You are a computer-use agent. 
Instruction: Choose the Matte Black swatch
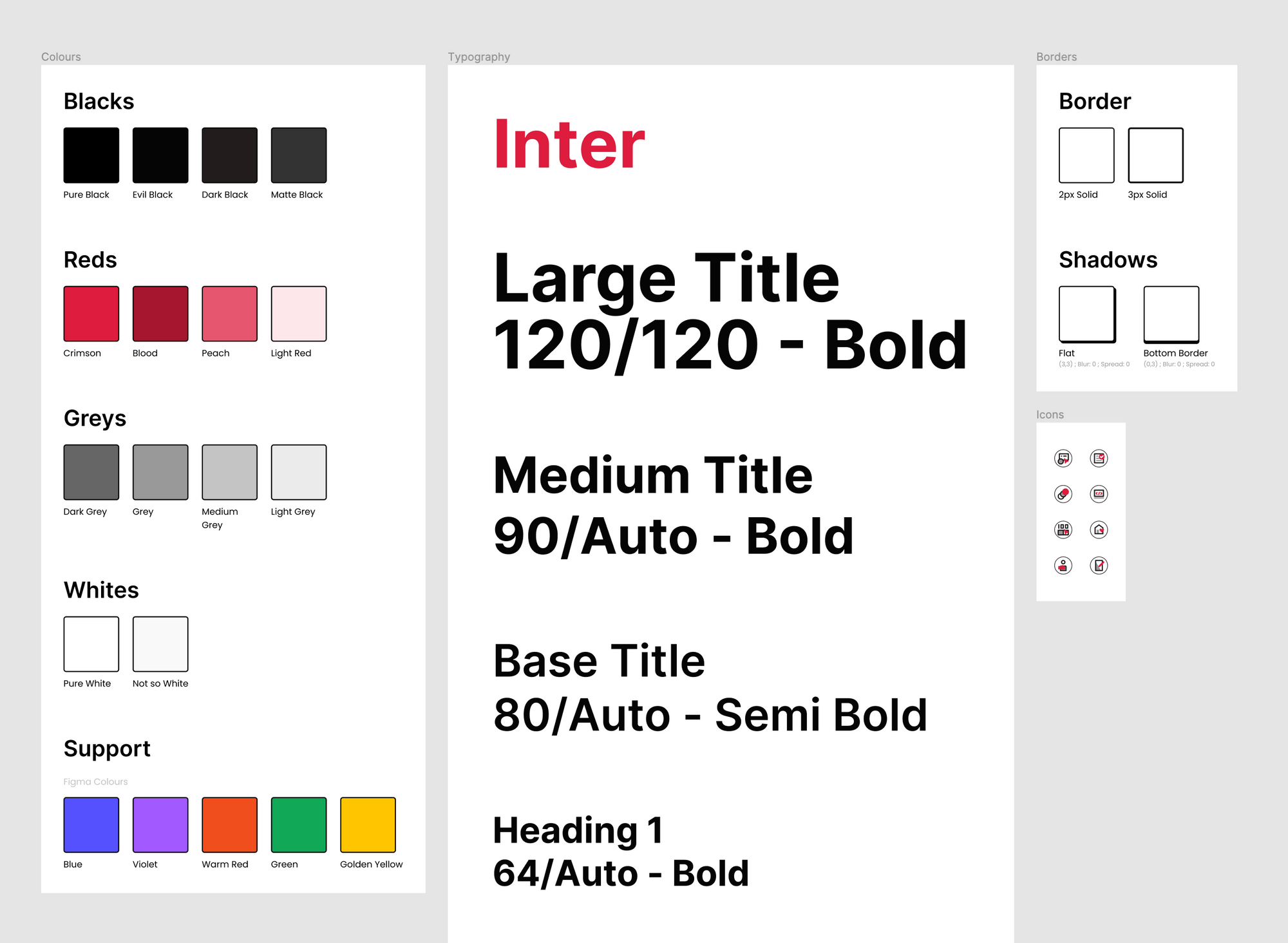[x=299, y=155]
